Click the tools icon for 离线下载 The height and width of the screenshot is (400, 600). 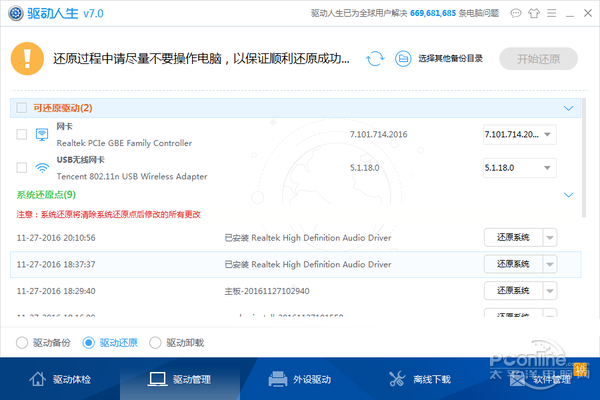point(397,379)
